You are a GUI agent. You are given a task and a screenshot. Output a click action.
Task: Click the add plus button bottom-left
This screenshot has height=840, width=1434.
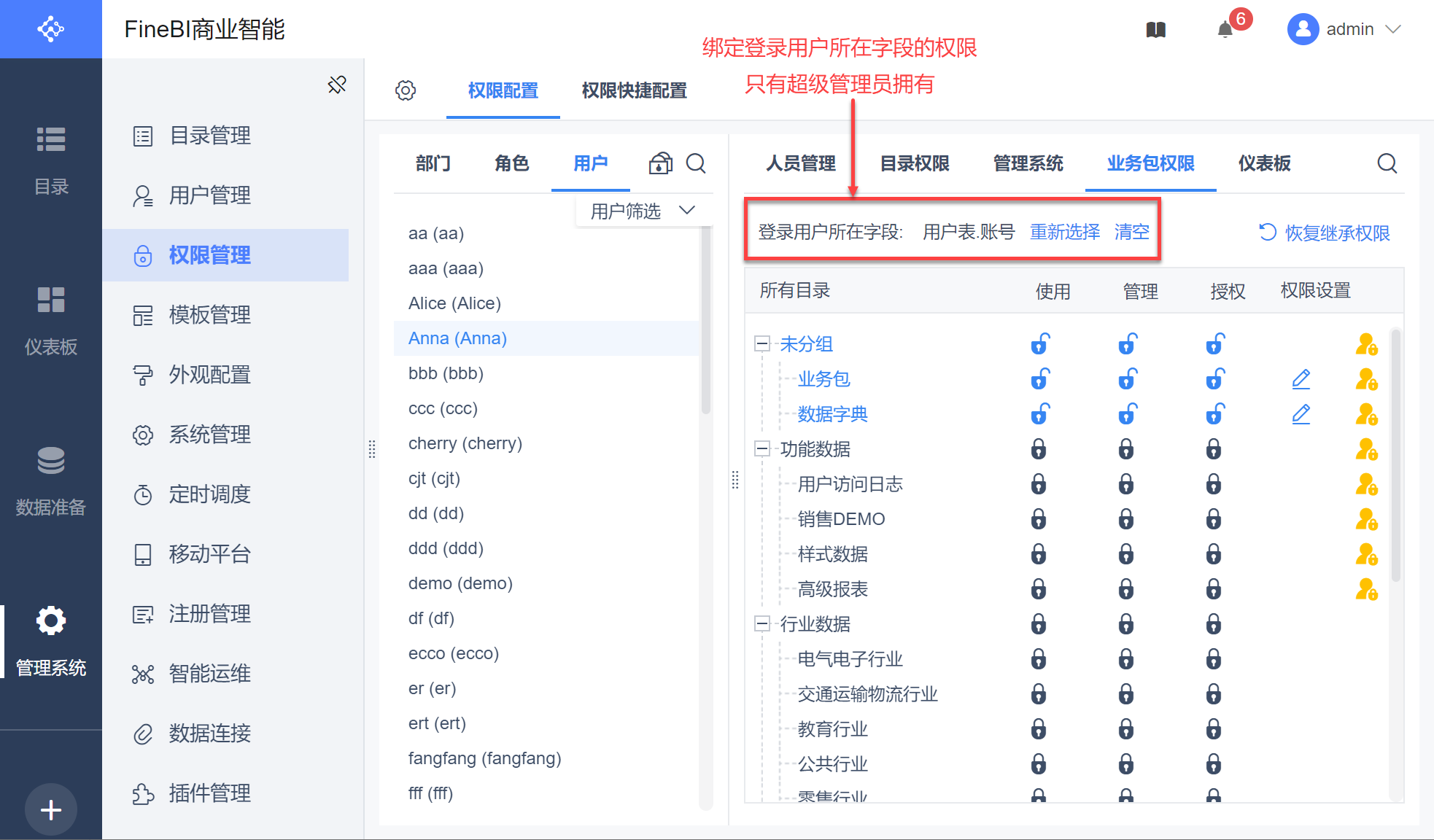(50, 809)
